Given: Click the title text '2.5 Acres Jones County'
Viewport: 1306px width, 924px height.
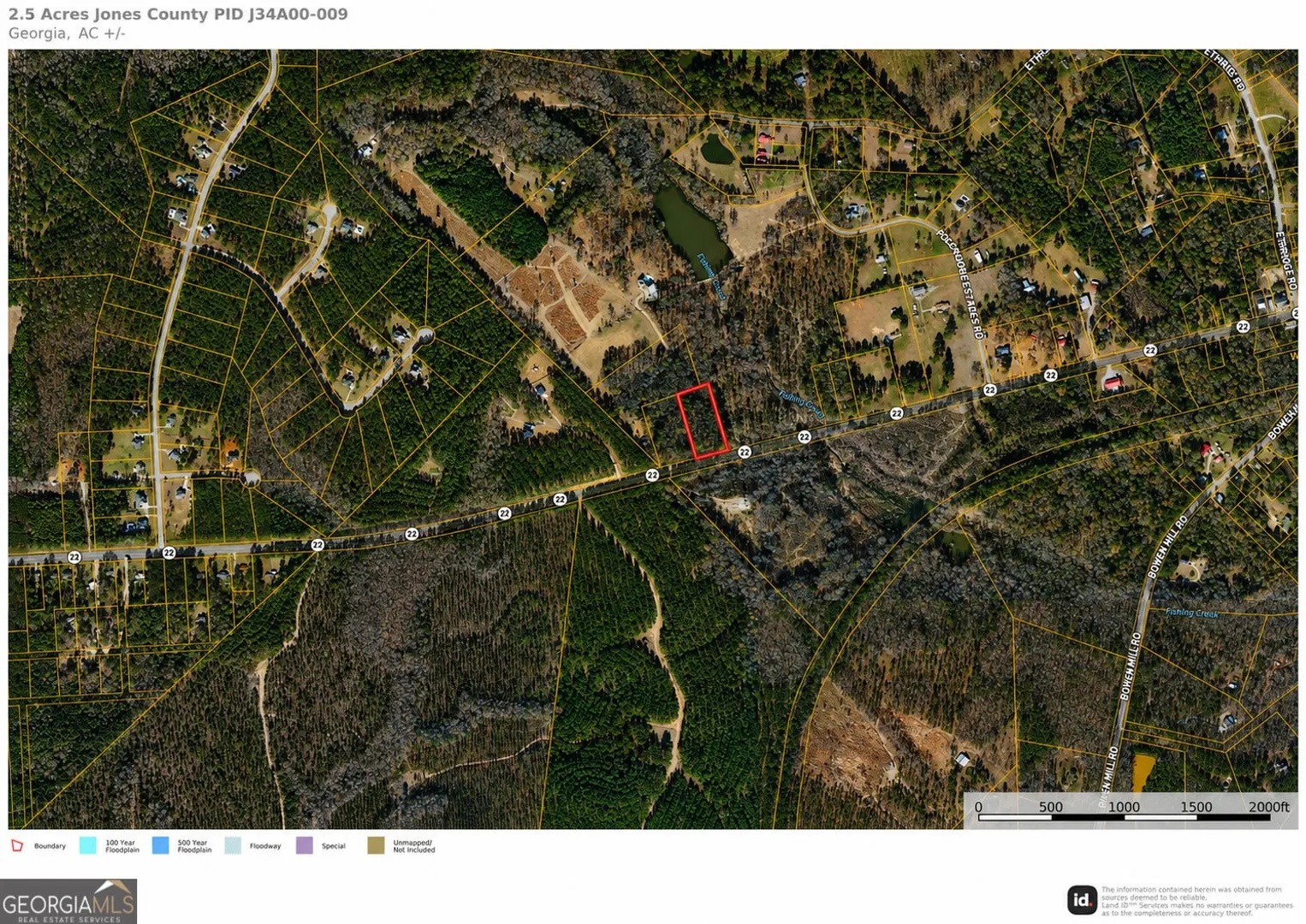Looking at the screenshot, I should (108, 14).
